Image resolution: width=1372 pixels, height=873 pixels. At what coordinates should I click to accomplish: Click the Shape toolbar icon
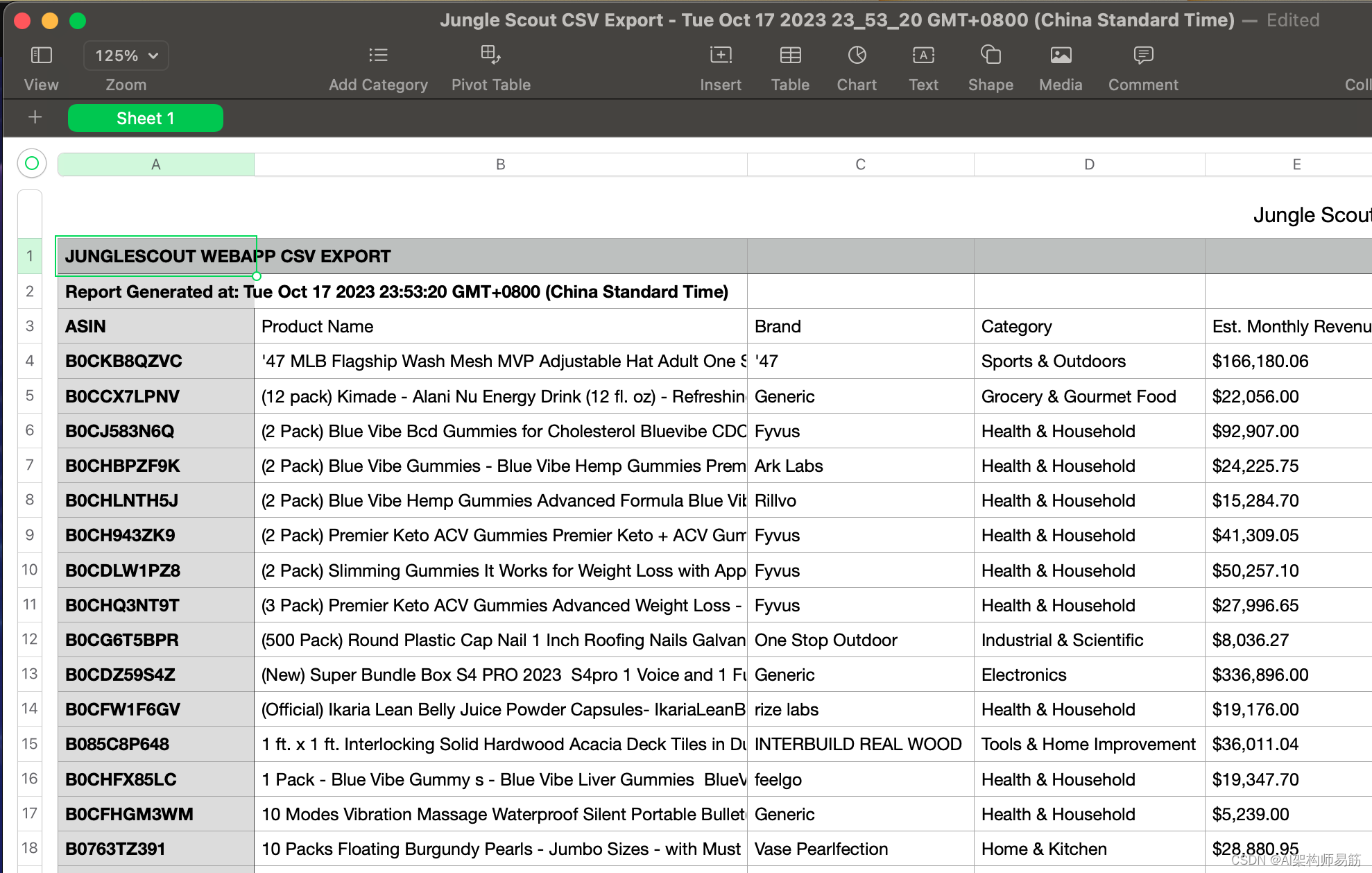pos(991,55)
